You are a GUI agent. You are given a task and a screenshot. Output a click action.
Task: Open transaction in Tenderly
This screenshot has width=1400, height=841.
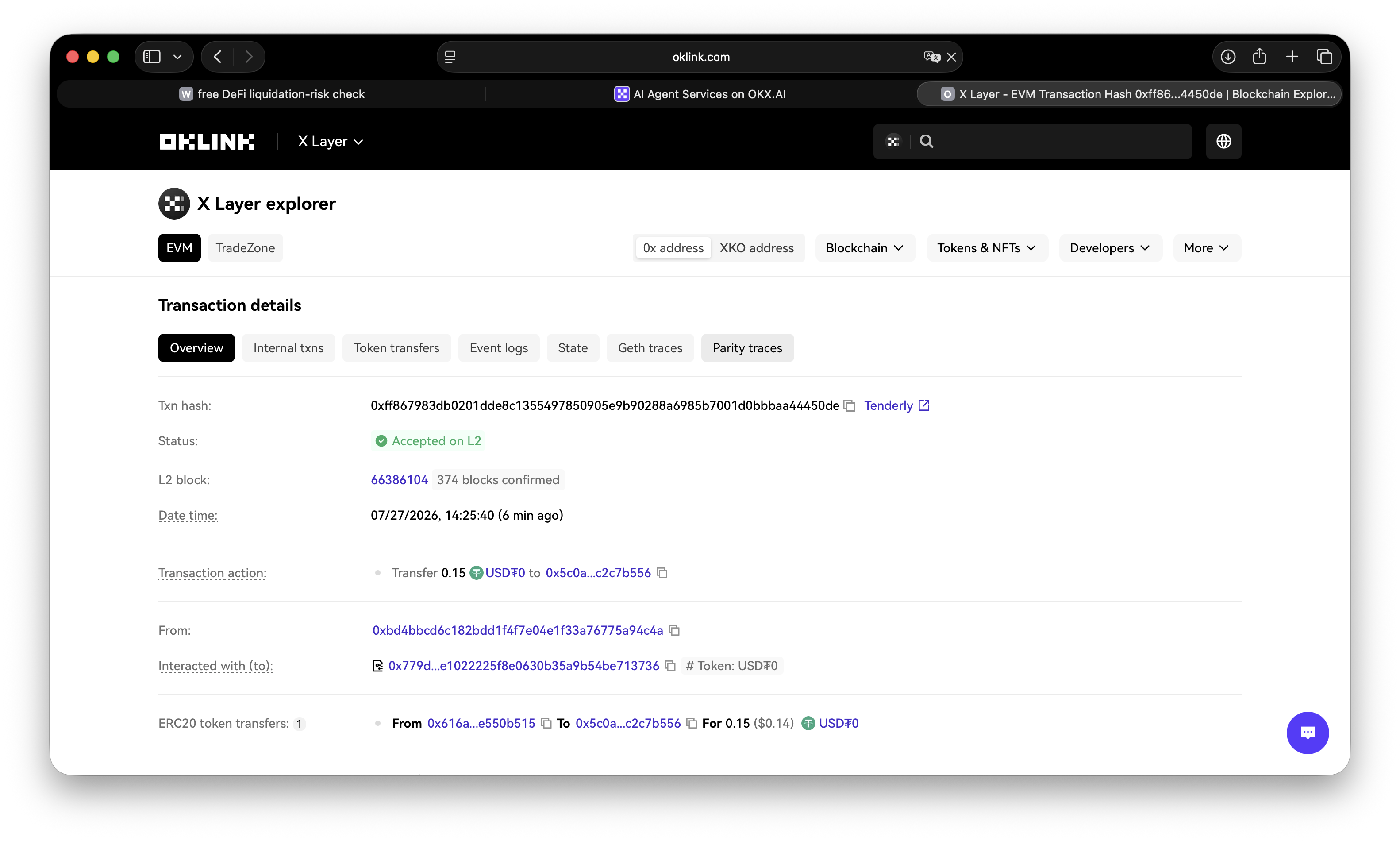click(888, 406)
